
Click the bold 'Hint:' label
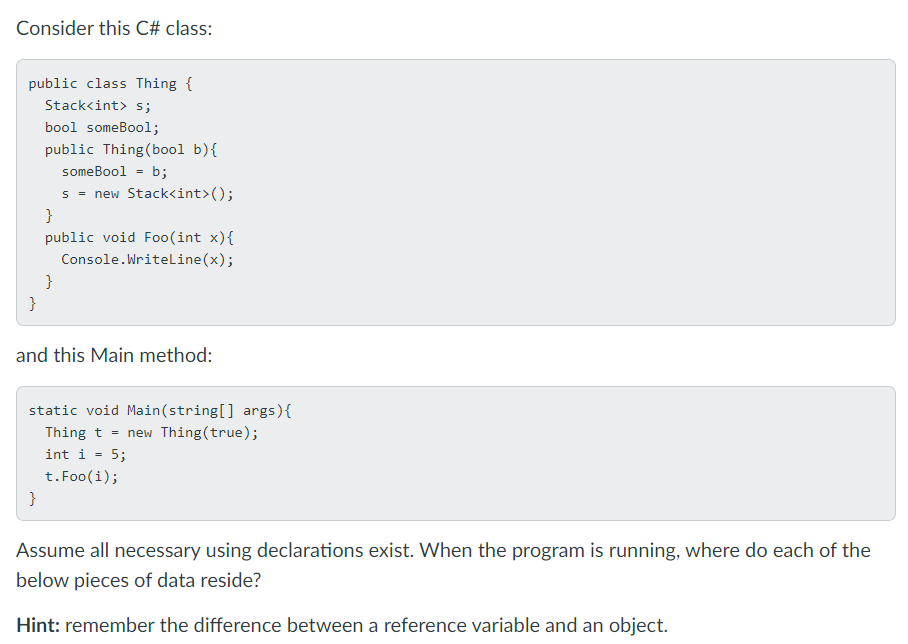[x=38, y=625]
